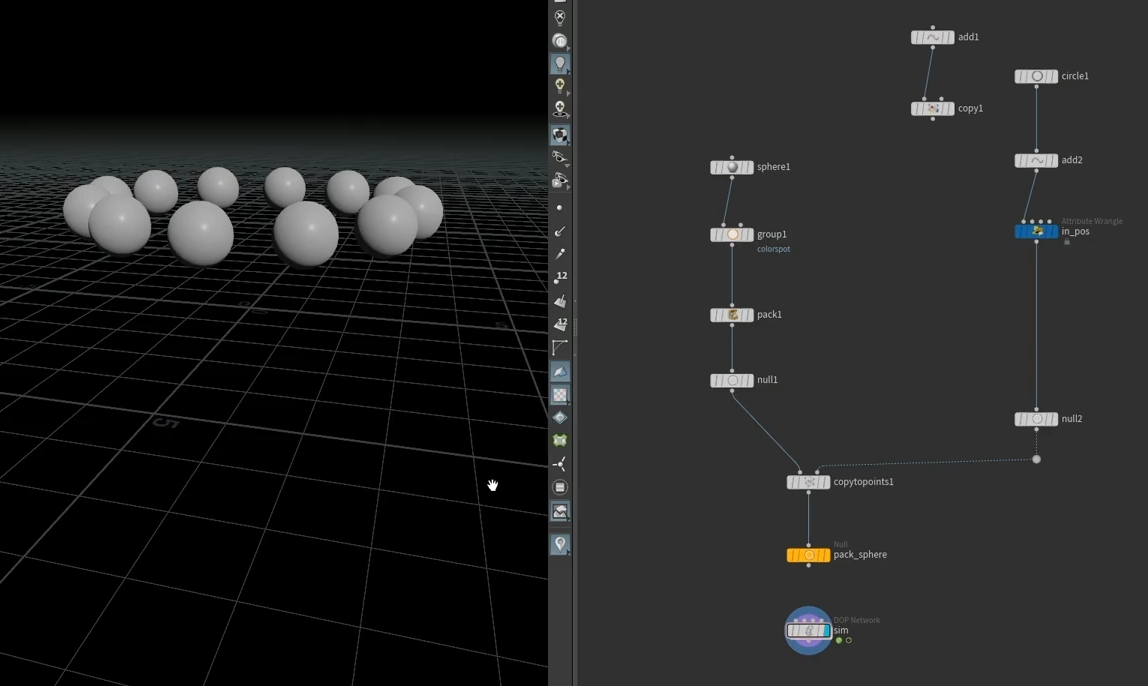Toggle Display Points dot icon
The image size is (1148, 686).
pyautogui.click(x=560, y=208)
